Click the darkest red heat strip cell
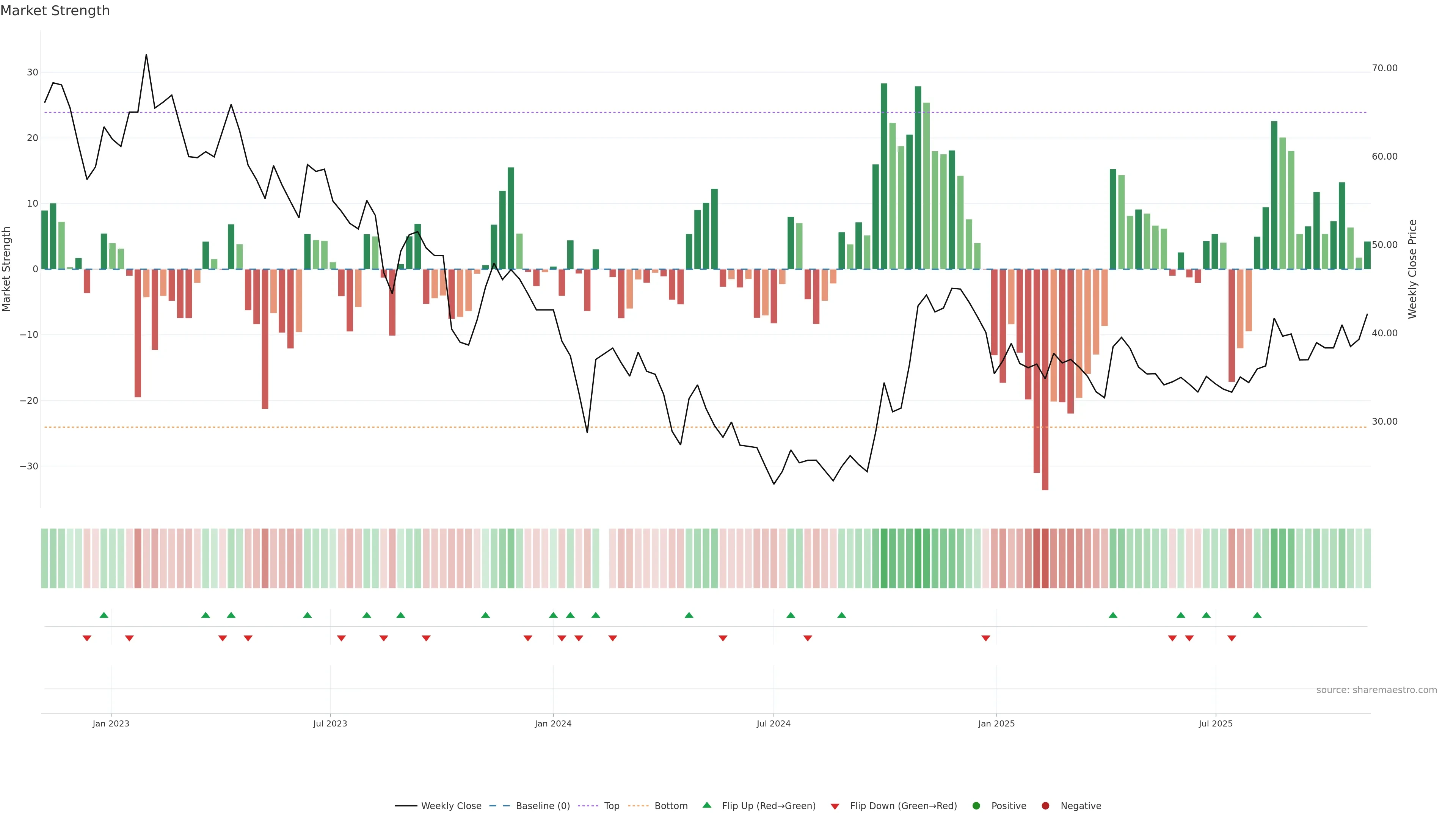1456x819 pixels. point(1045,559)
